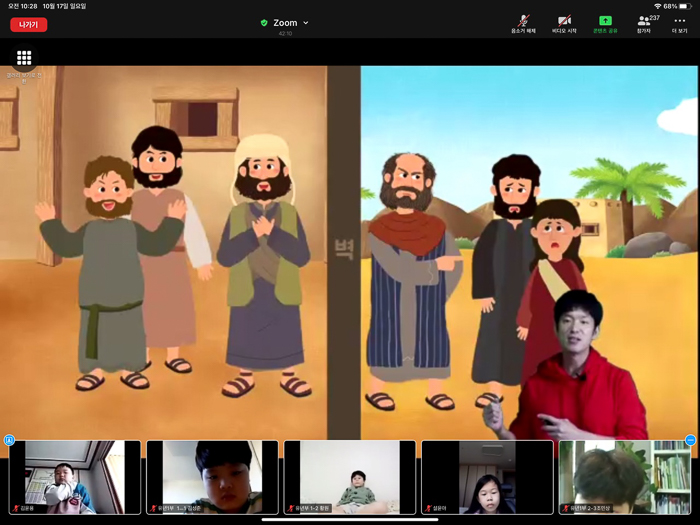This screenshot has width=700, height=525.
Task: Tap the red leave meeting button
Action: click(x=29, y=24)
